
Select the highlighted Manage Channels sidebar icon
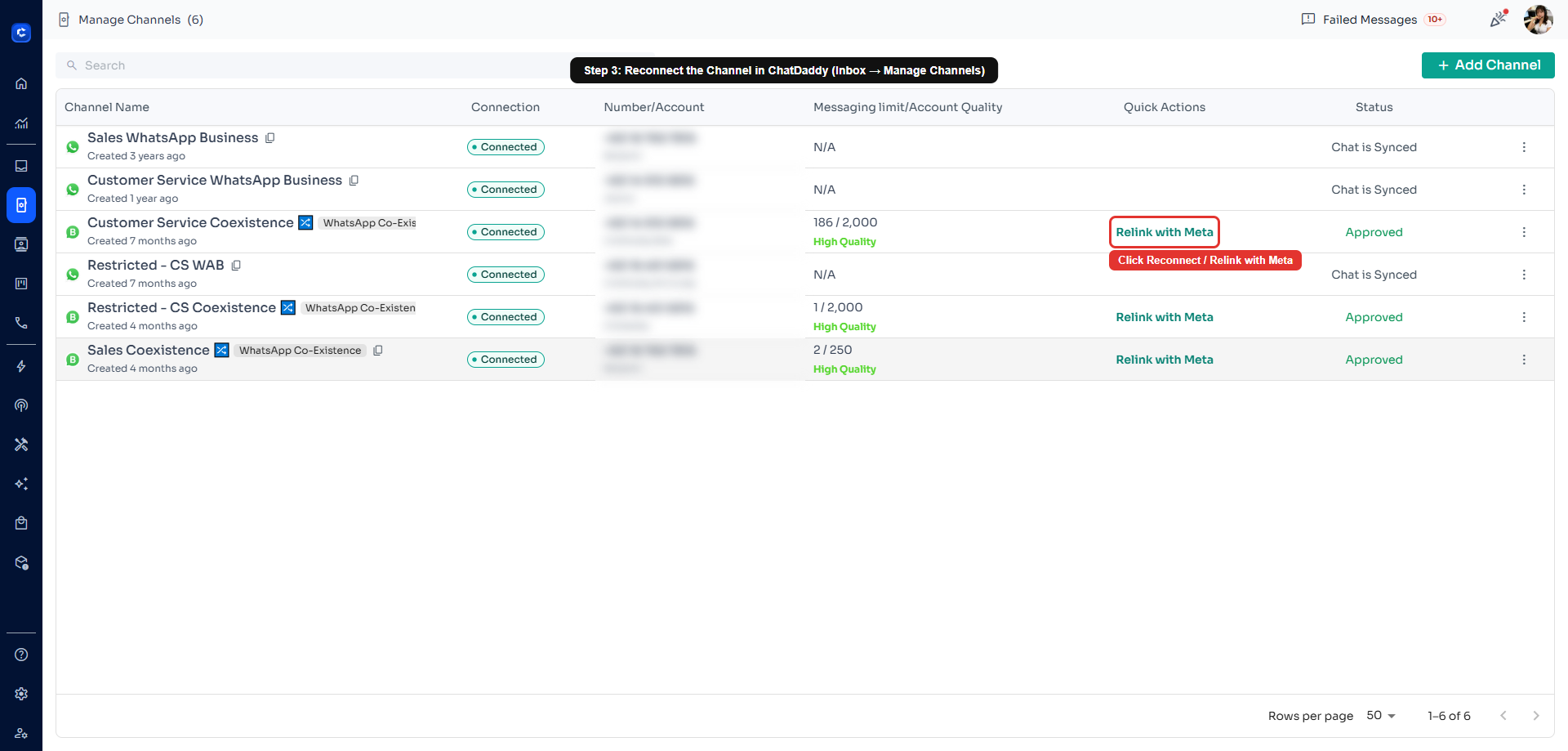(21, 205)
